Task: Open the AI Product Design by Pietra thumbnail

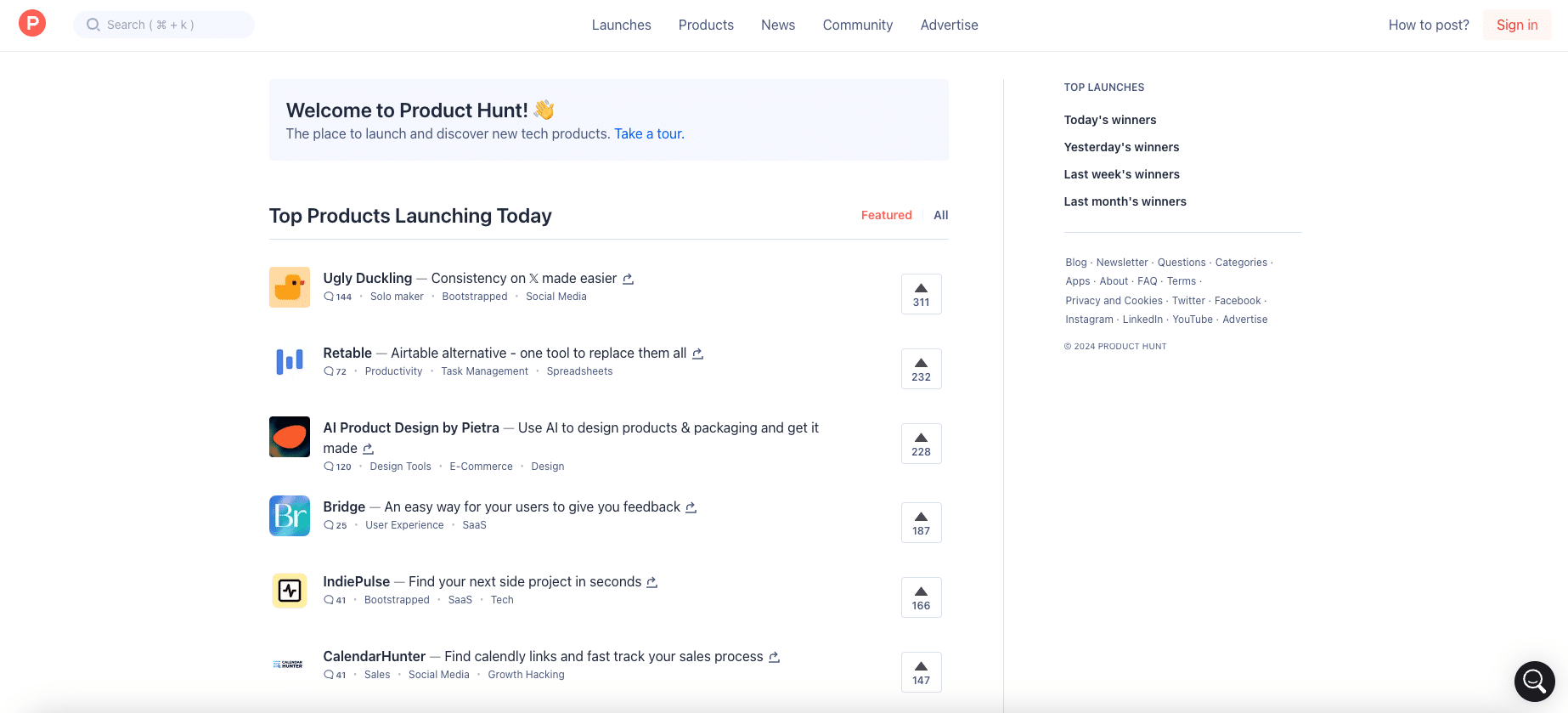Action: [290, 437]
